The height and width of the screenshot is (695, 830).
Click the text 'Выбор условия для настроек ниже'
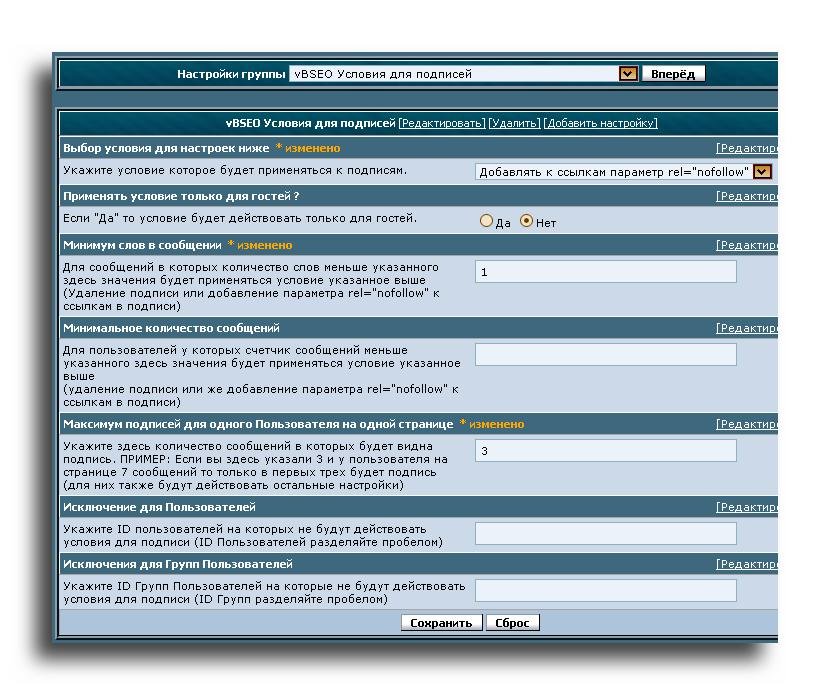[x=166, y=148]
